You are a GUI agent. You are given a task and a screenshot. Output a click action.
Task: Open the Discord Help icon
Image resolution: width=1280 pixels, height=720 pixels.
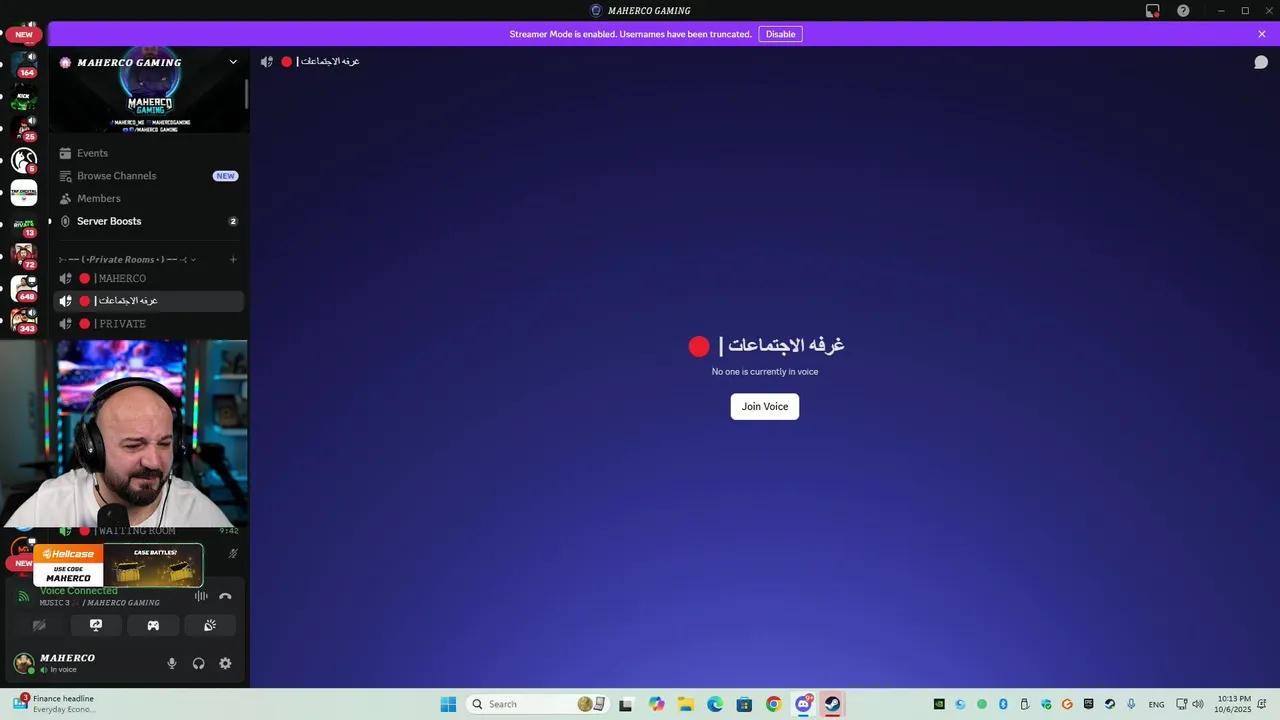click(1183, 11)
